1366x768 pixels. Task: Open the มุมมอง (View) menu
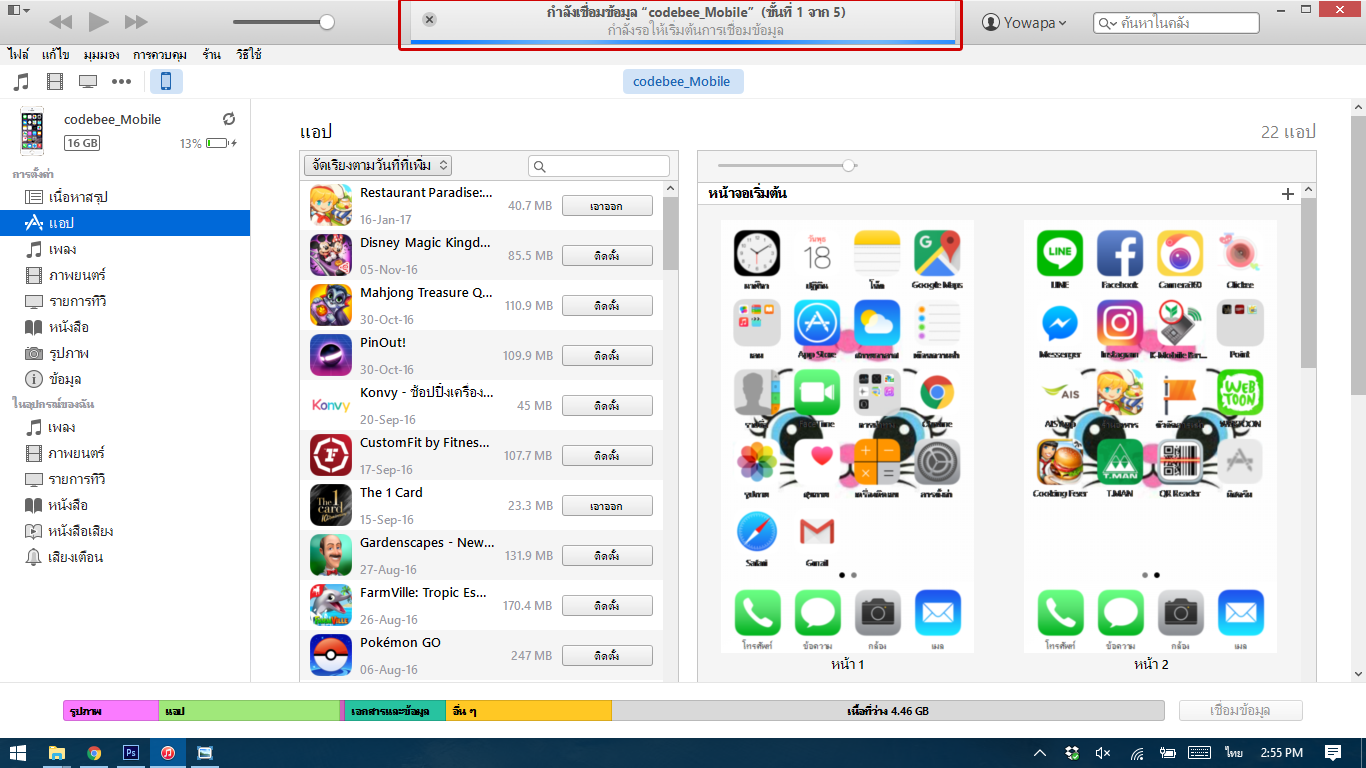coord(103,55)
